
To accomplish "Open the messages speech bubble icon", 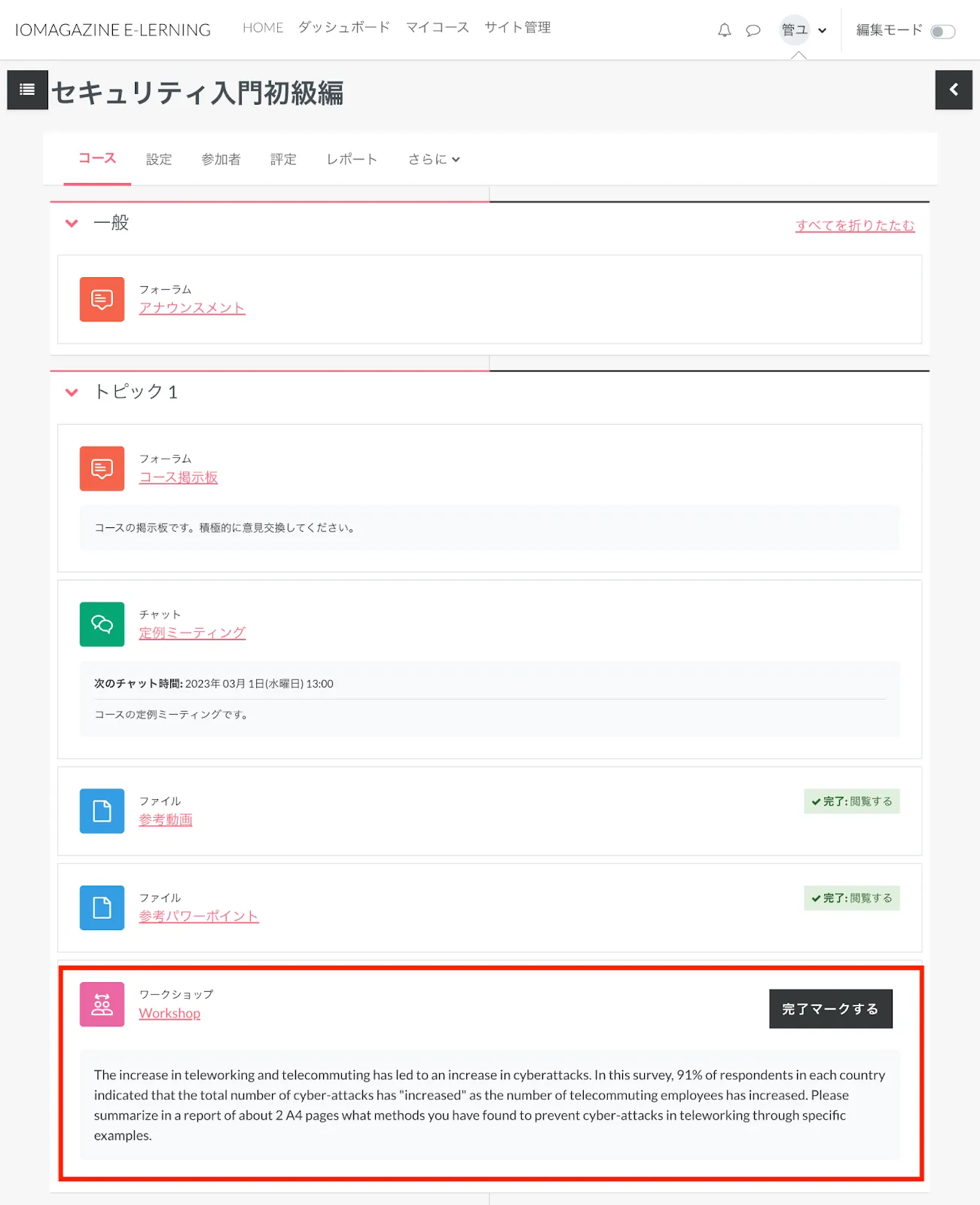I will (x=753, y=30).
